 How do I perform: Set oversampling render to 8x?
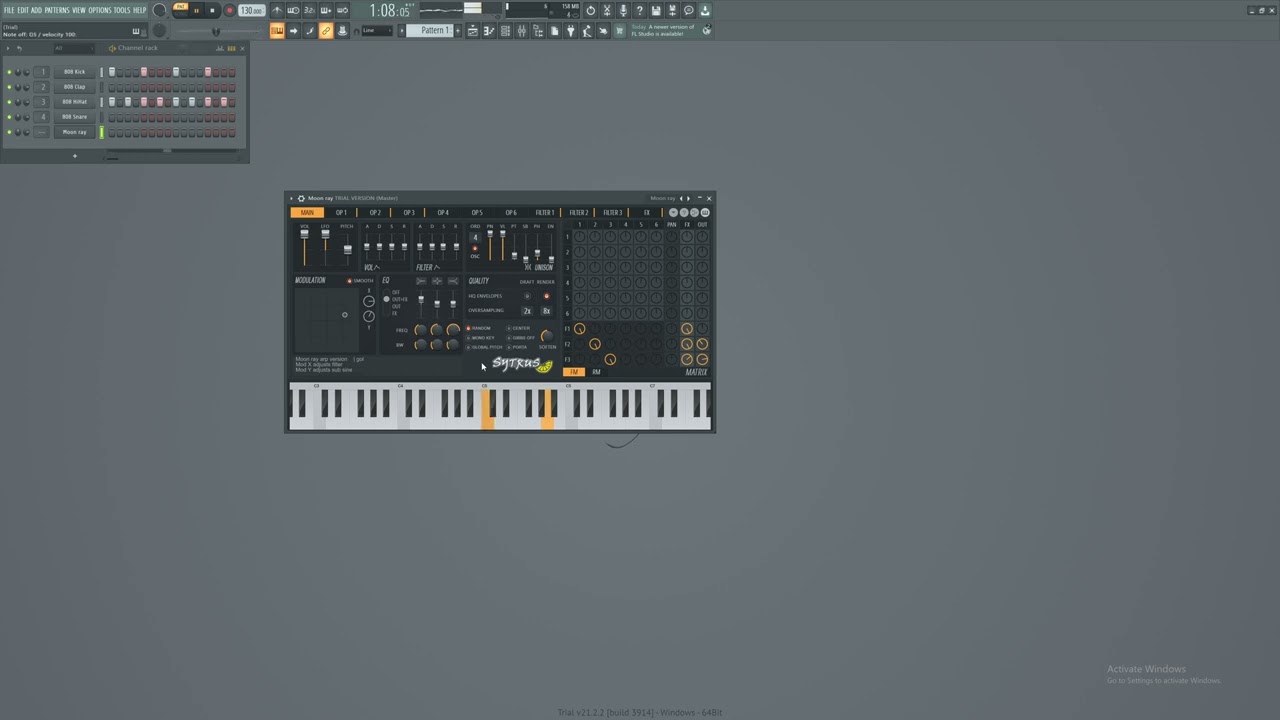click(x=546, y=311)
